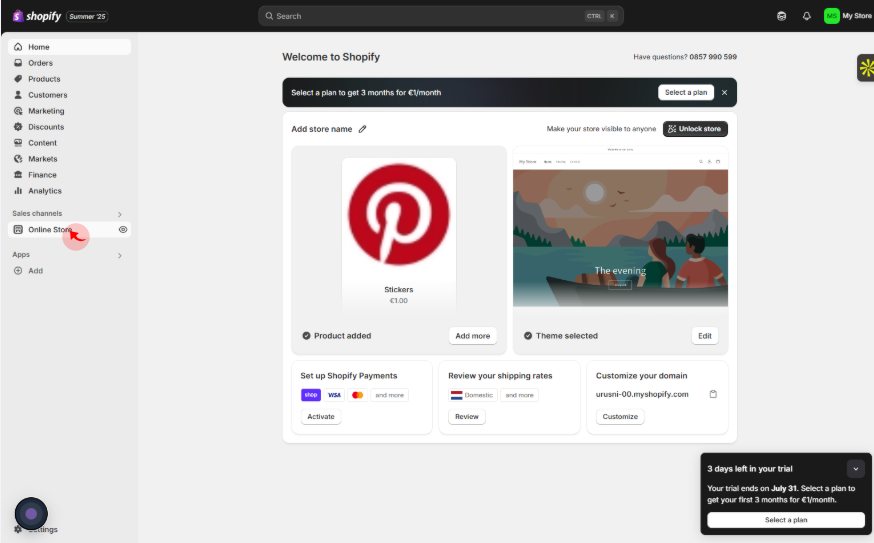The image size is (874, 543).
Task: Click the Add store name text
Action: [322, 129]
